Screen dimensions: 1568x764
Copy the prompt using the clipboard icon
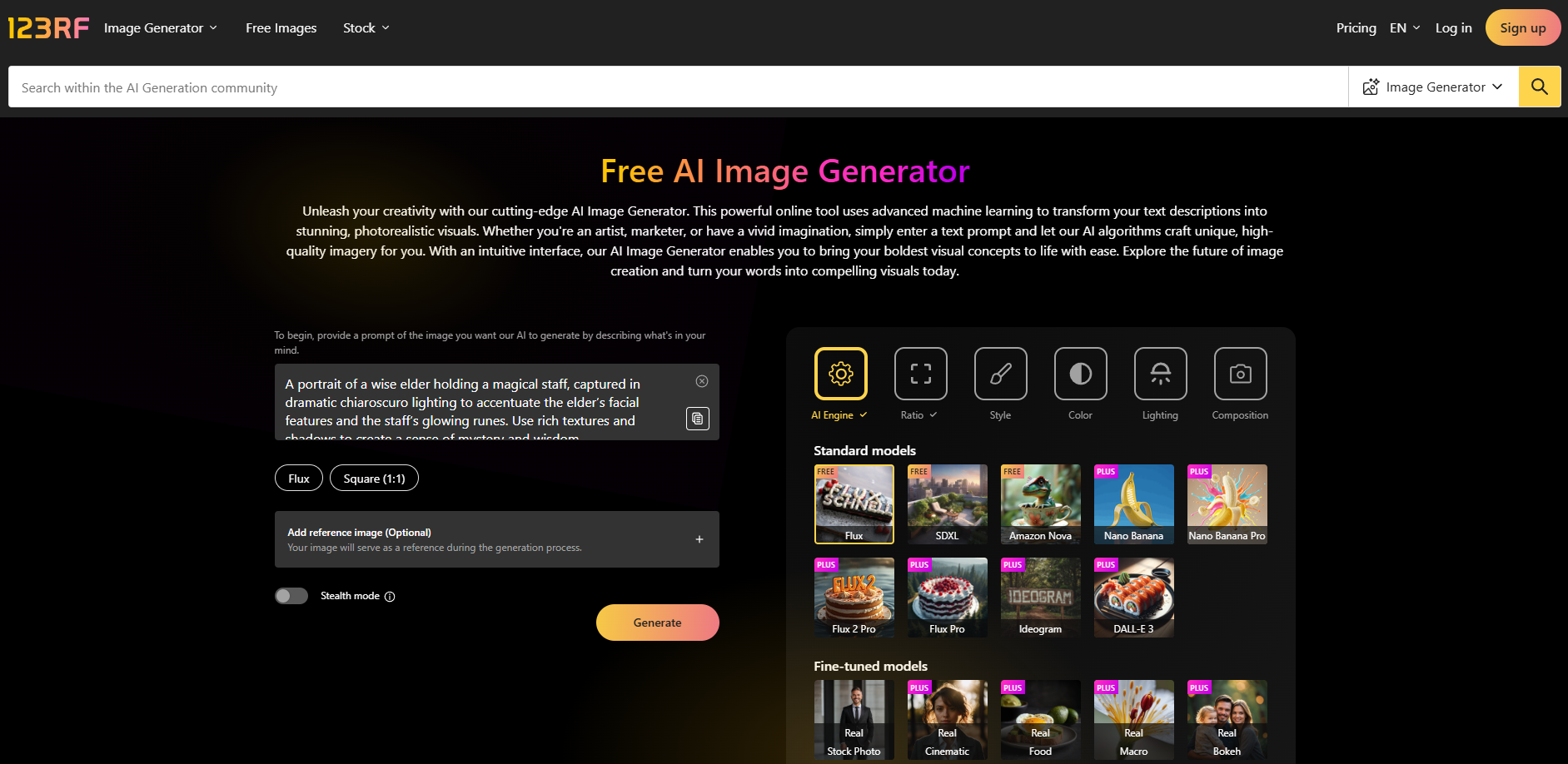698,419
